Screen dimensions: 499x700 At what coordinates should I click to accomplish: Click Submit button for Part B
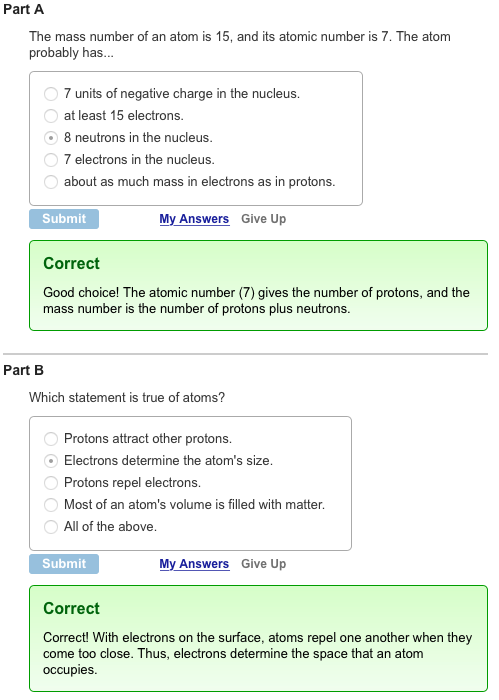pos(64,564)
